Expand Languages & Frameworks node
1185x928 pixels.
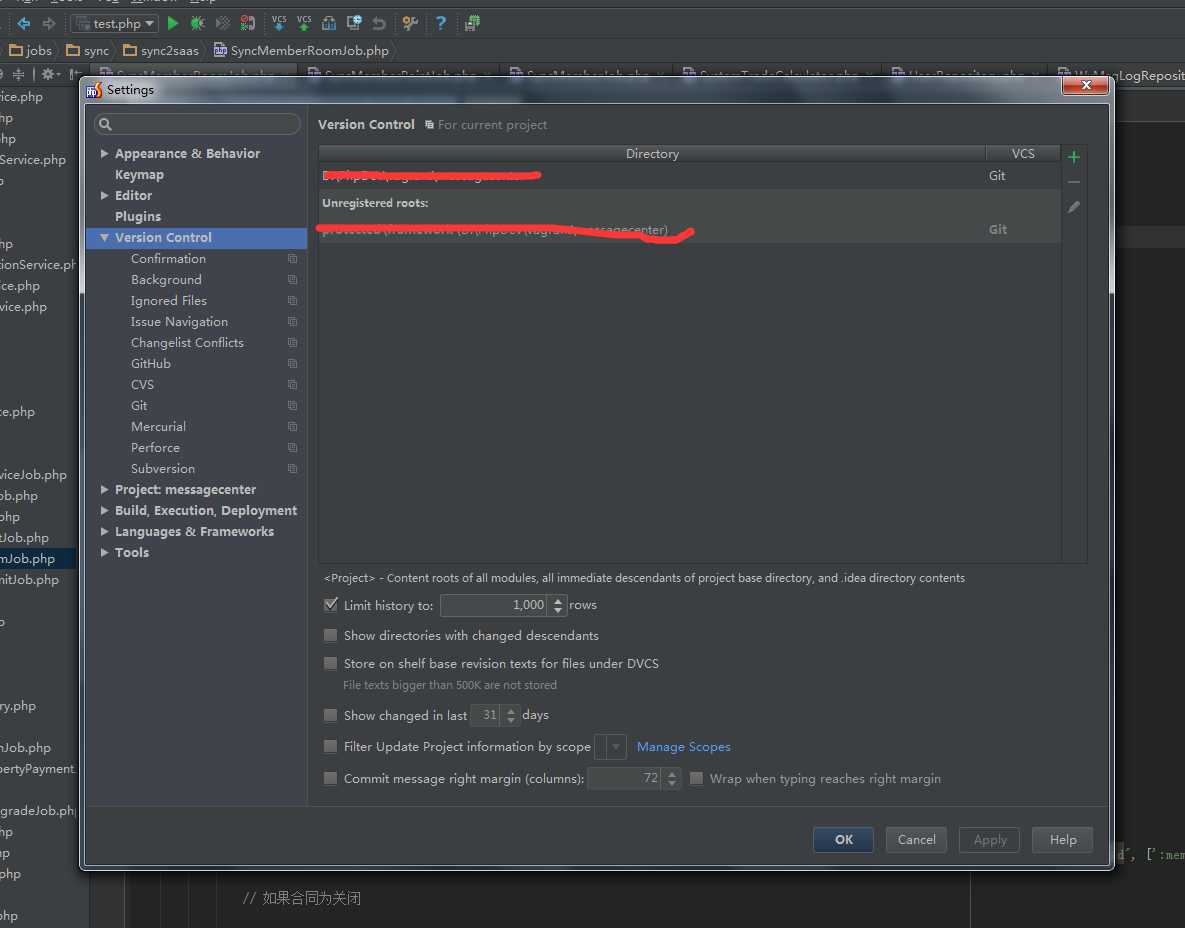coord(104,532)
